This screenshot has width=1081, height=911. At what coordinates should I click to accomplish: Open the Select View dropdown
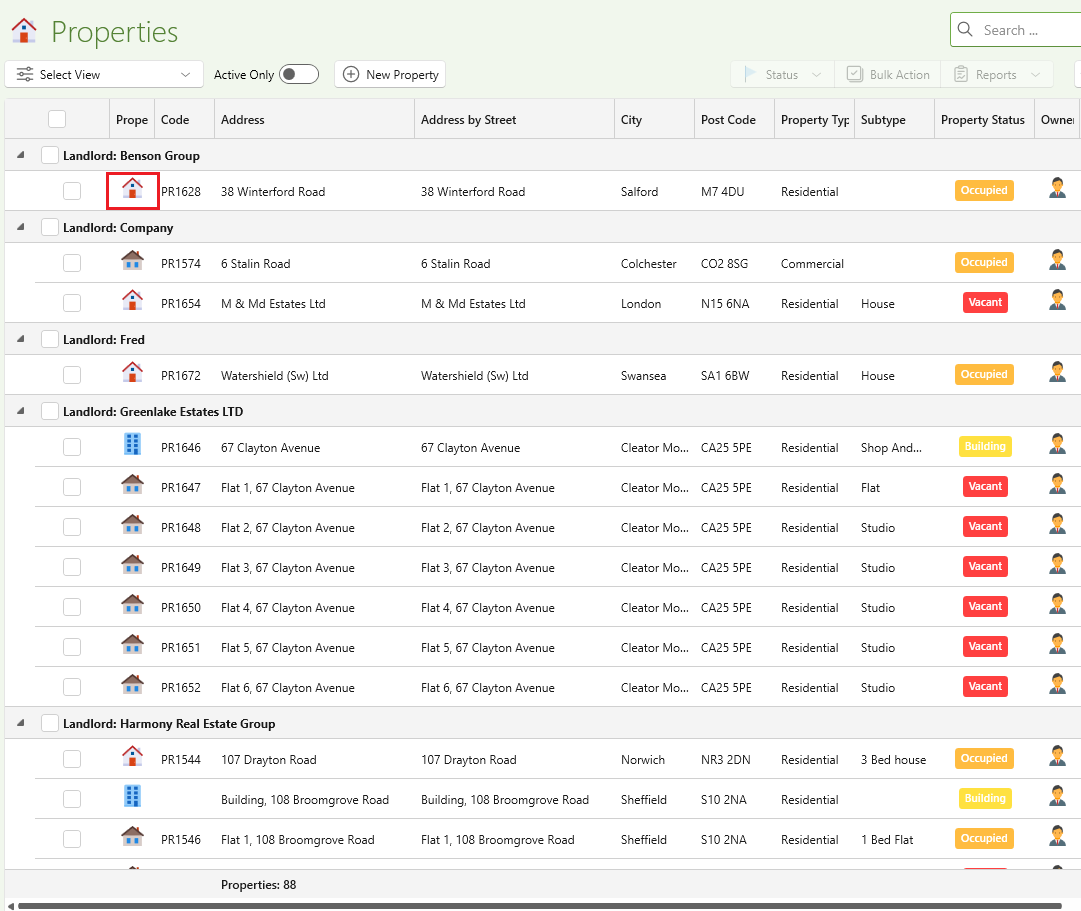[104, 74]
